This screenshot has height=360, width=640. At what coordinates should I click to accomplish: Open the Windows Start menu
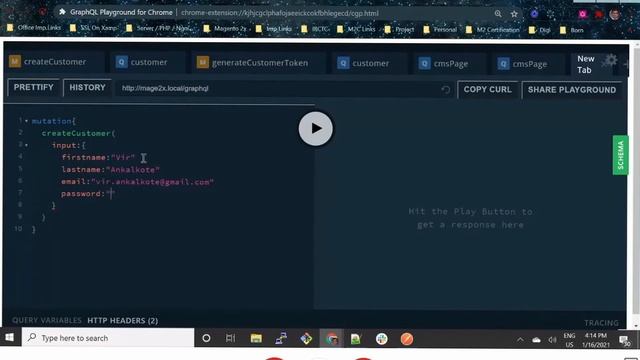pyautogui.click(x=10, y=337)
